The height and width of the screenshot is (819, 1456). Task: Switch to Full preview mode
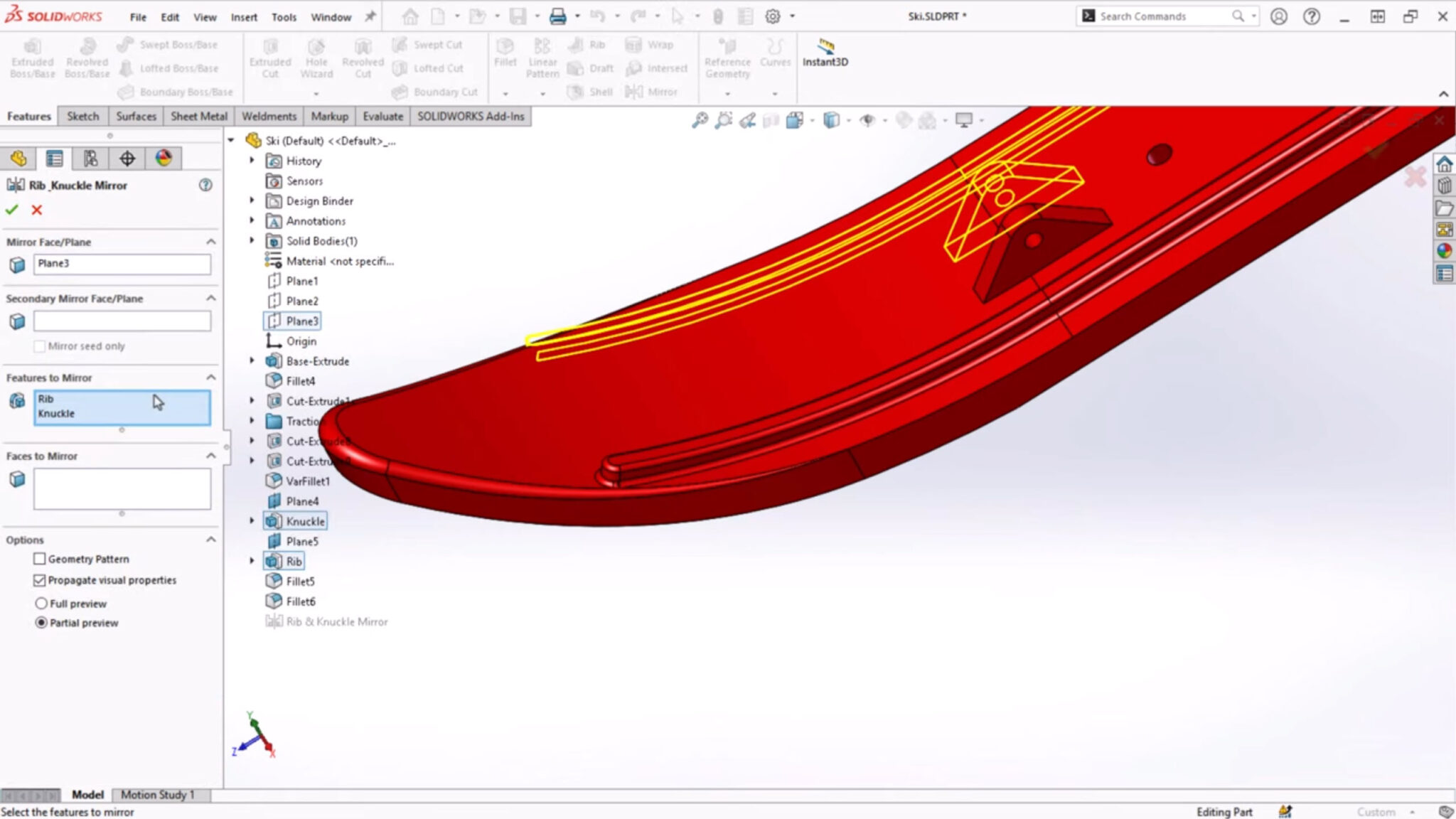tap(42, 603)
